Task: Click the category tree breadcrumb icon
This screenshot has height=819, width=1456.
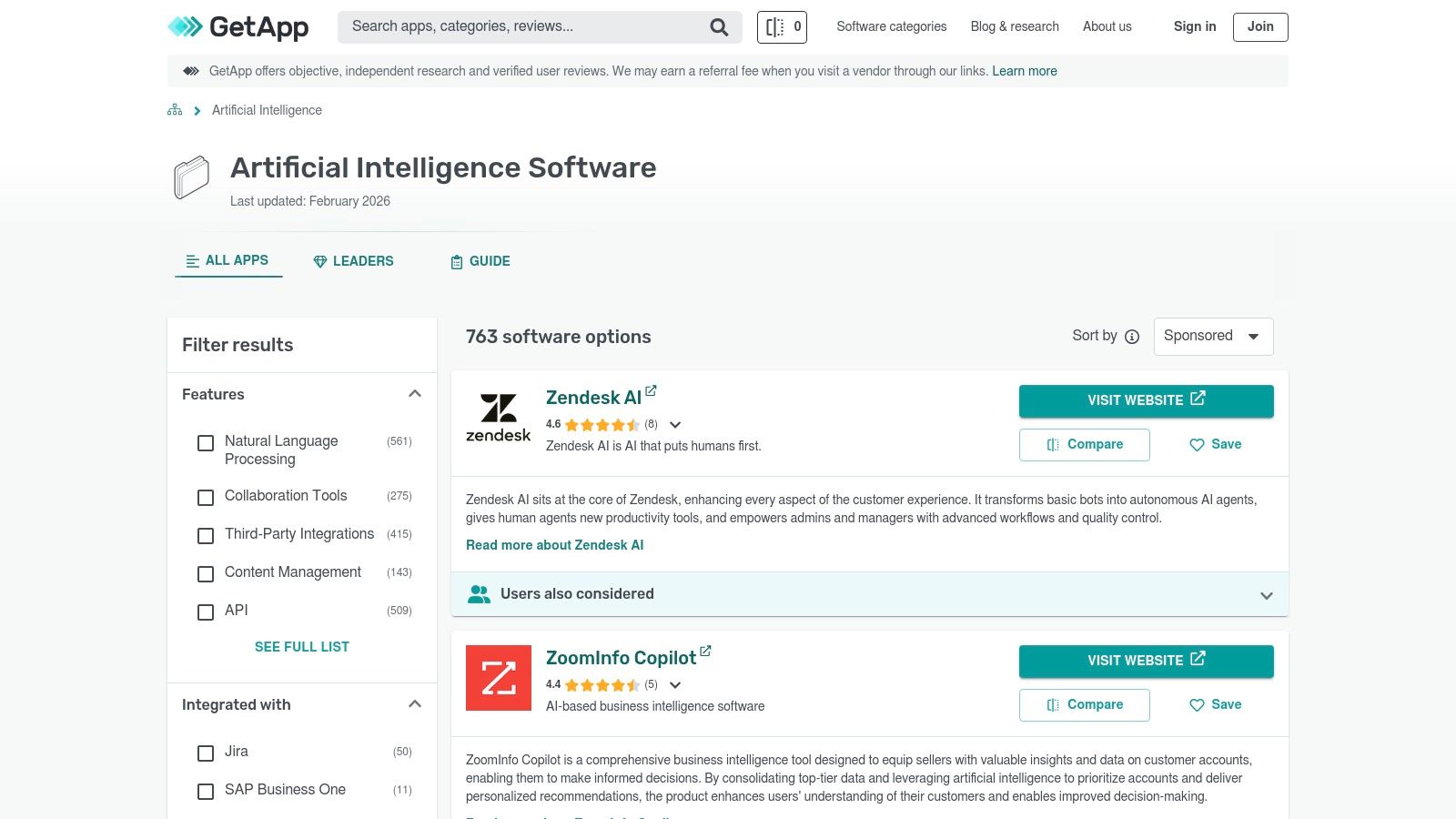Action: click(175, 110)
